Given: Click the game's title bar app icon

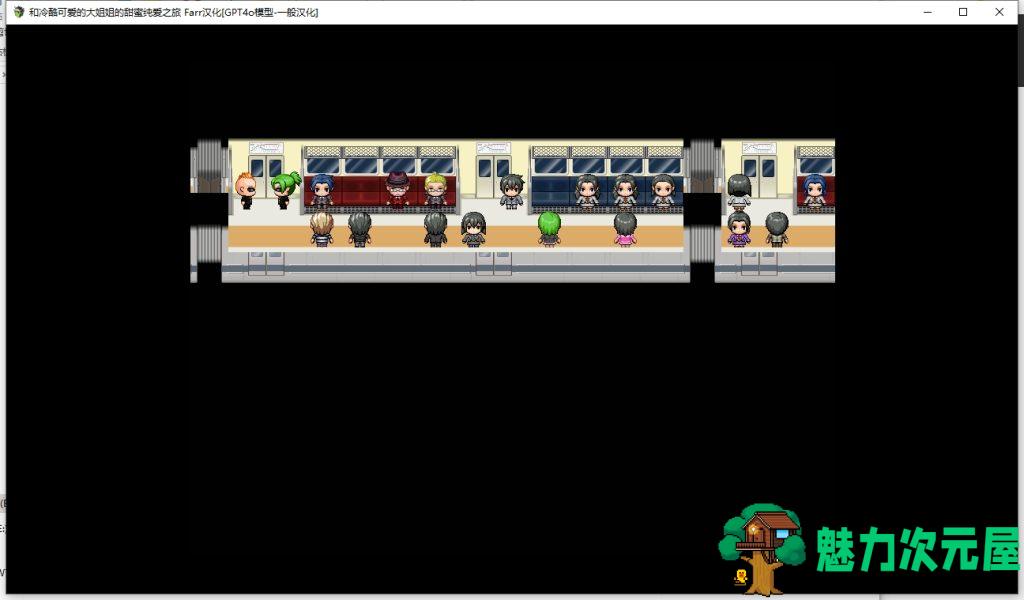Looking at the screenshot, I should point(18,12).
